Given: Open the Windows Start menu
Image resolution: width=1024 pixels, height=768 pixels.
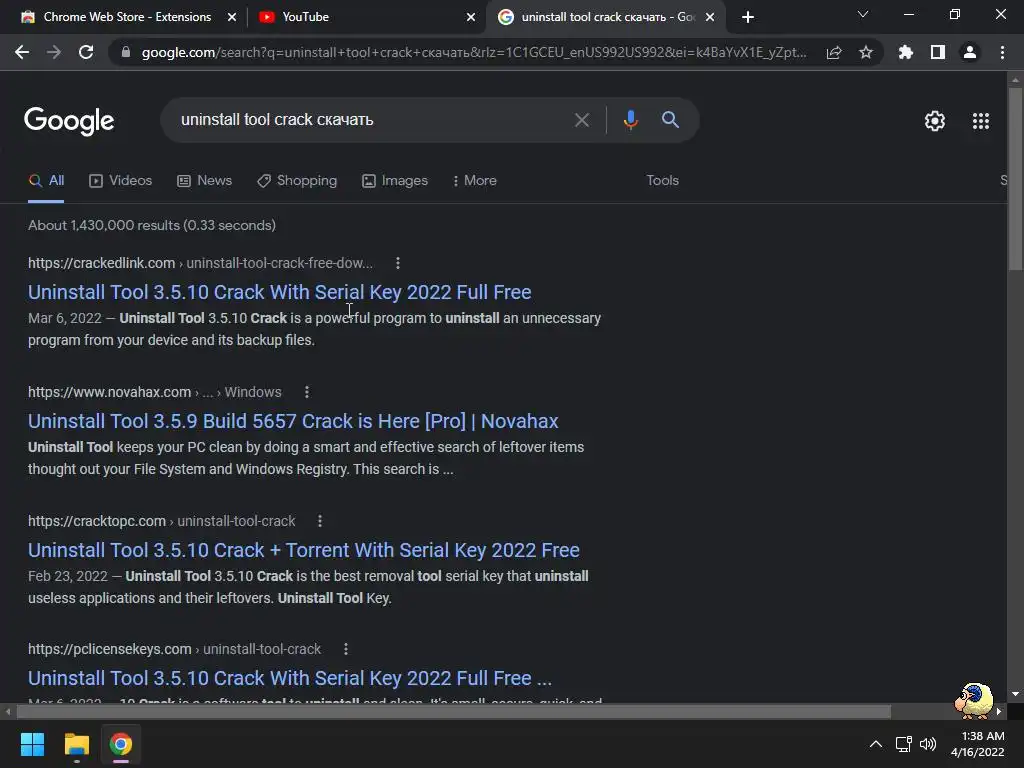Looking at the screenshot, I should tap(32, 744).
